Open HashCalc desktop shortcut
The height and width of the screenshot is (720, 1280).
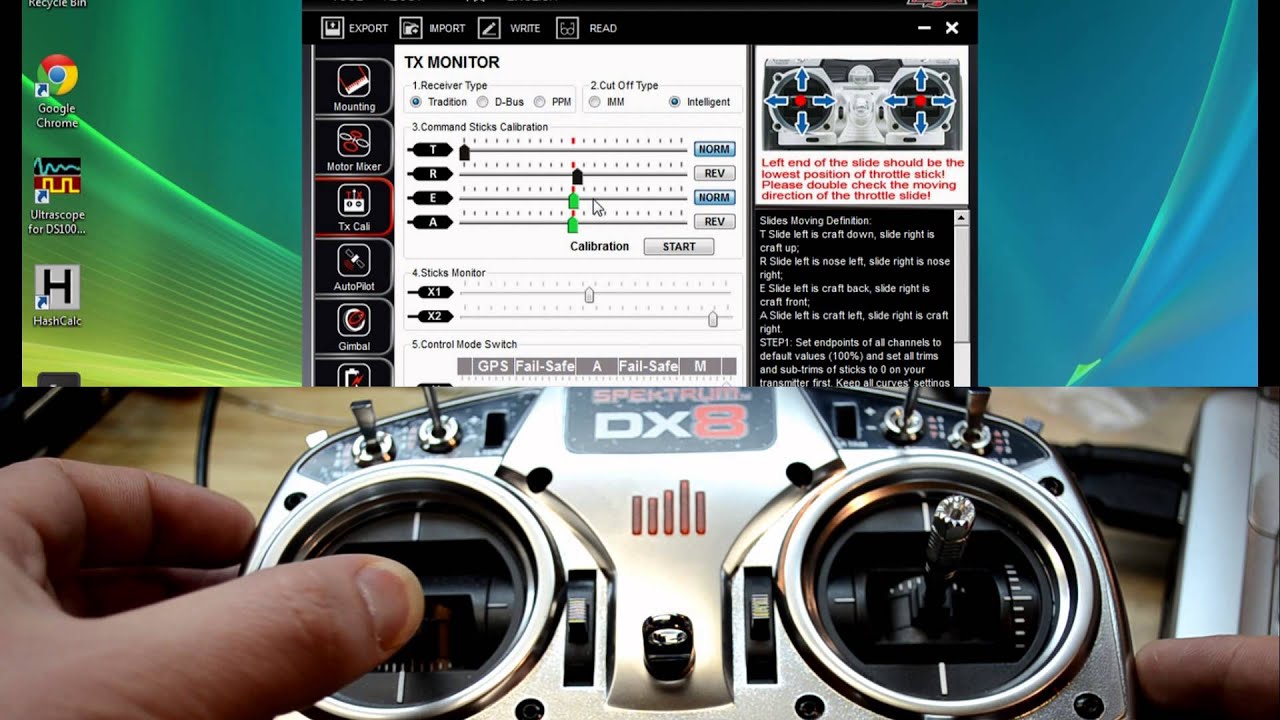pos(57,296)
